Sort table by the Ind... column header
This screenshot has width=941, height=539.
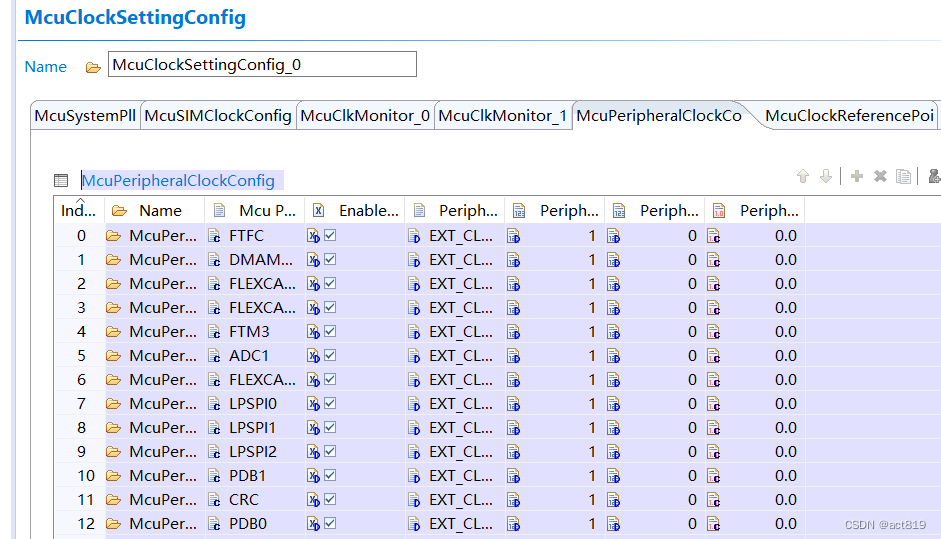79,211
